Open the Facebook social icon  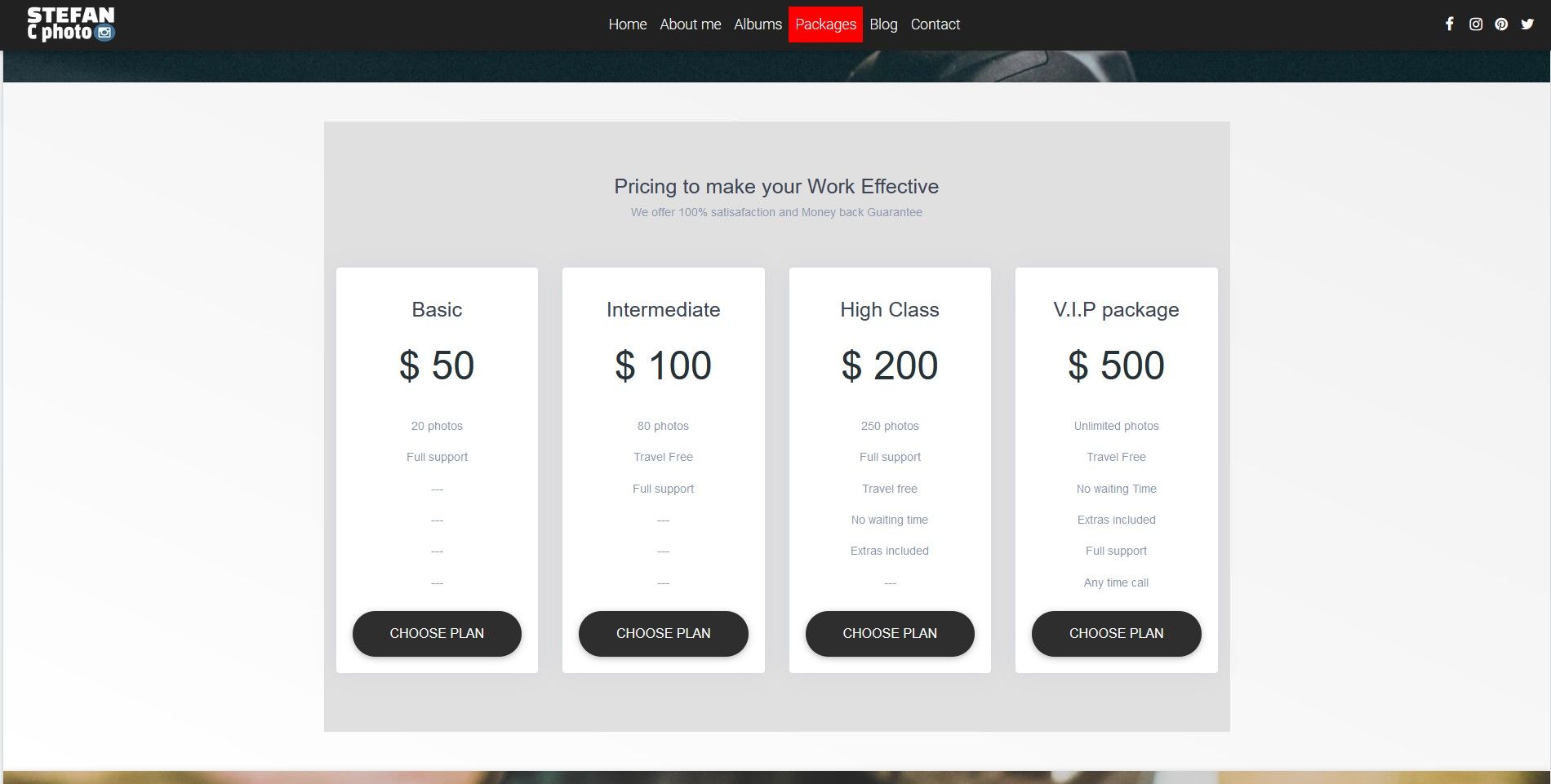click(1449, 24)
